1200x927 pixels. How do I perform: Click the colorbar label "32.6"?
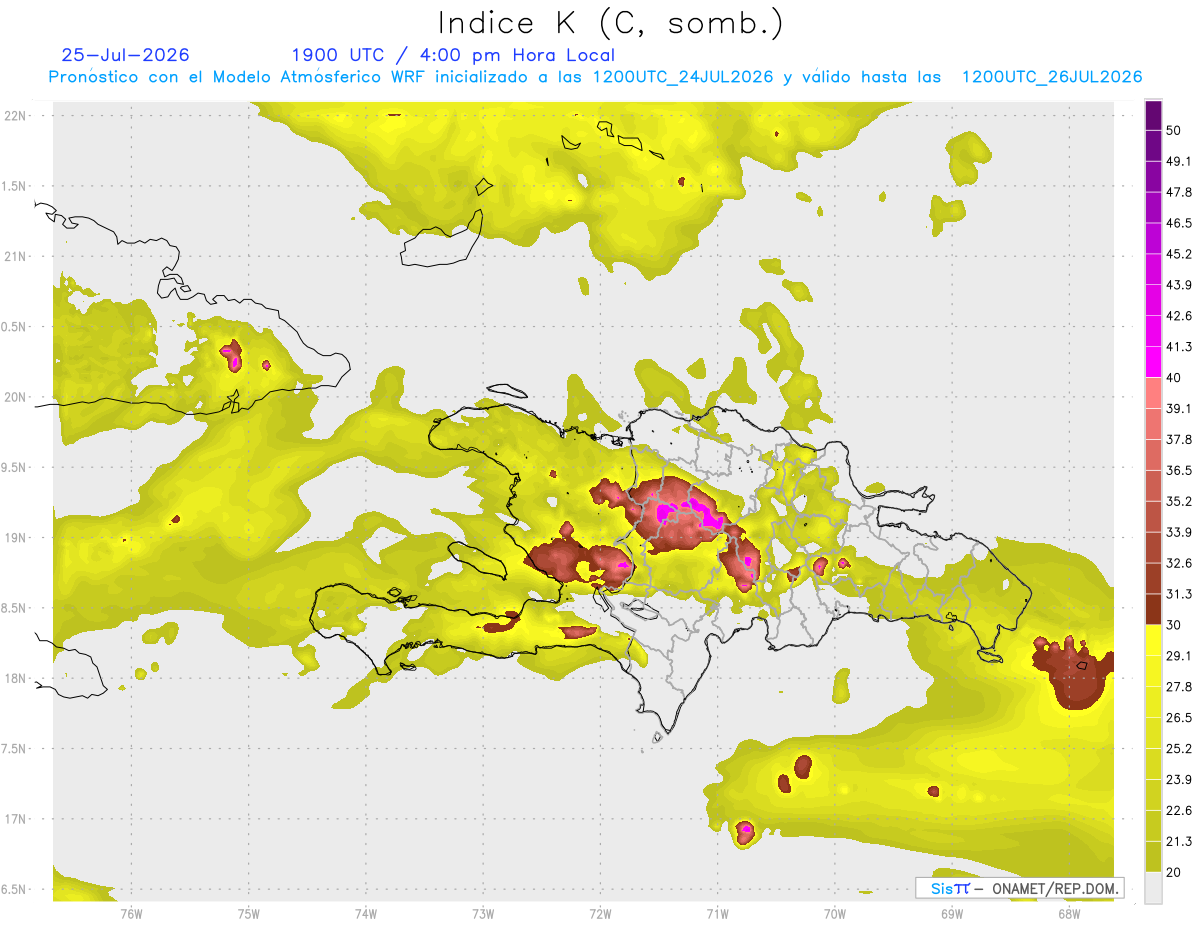coord(1178,563)
